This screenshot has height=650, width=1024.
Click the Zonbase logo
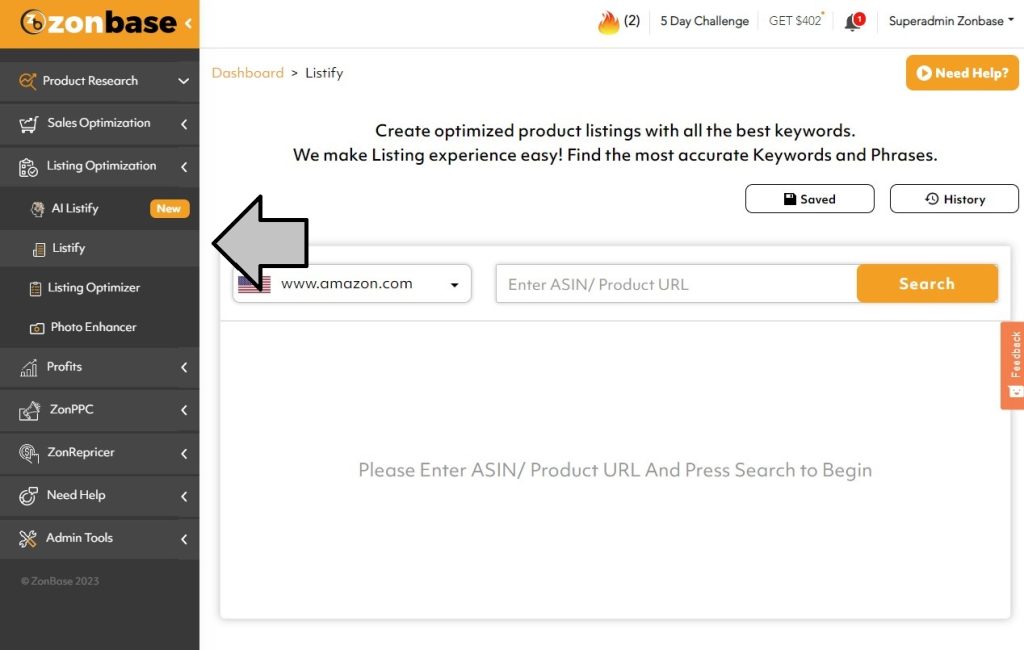(x=98, y=22)
